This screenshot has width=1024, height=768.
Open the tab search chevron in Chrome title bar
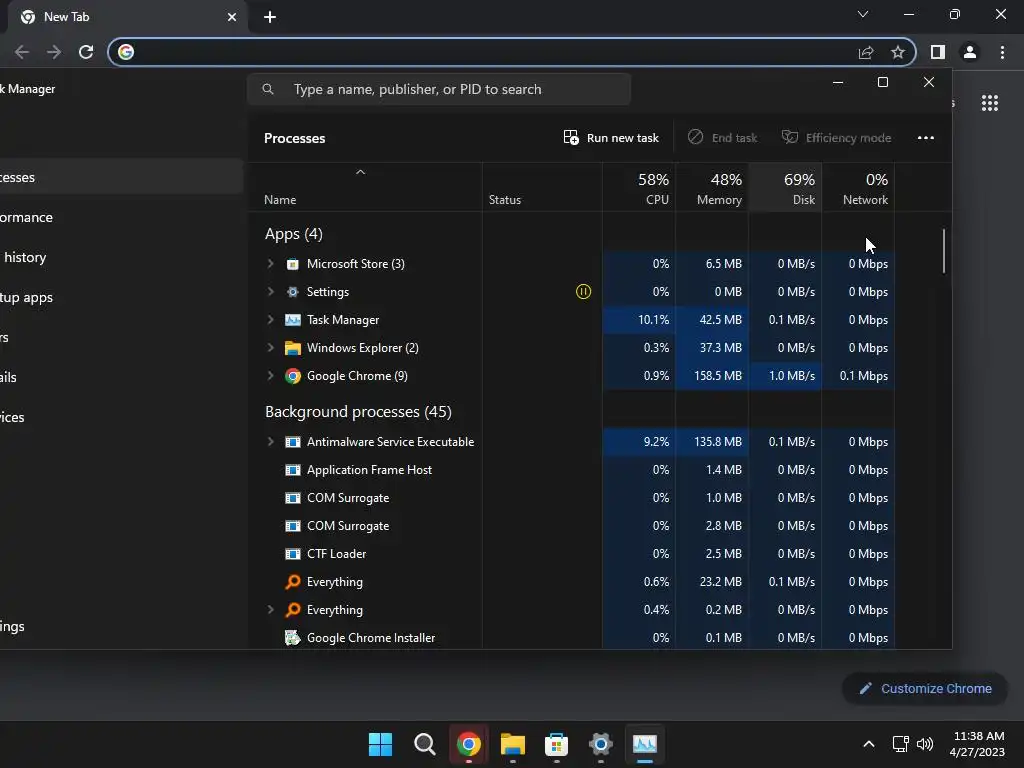point(863,14)
